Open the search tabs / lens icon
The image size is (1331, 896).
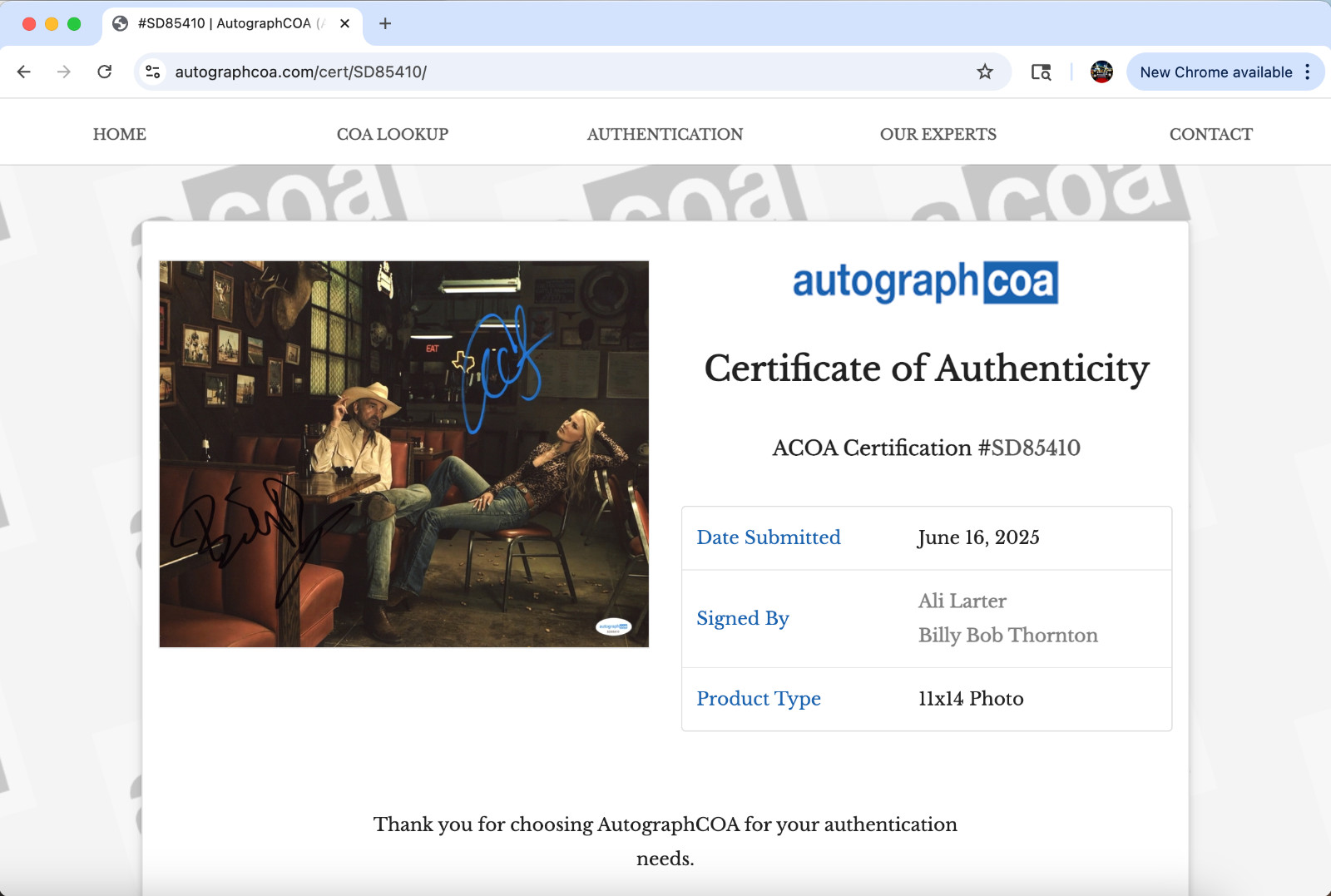1041,72
